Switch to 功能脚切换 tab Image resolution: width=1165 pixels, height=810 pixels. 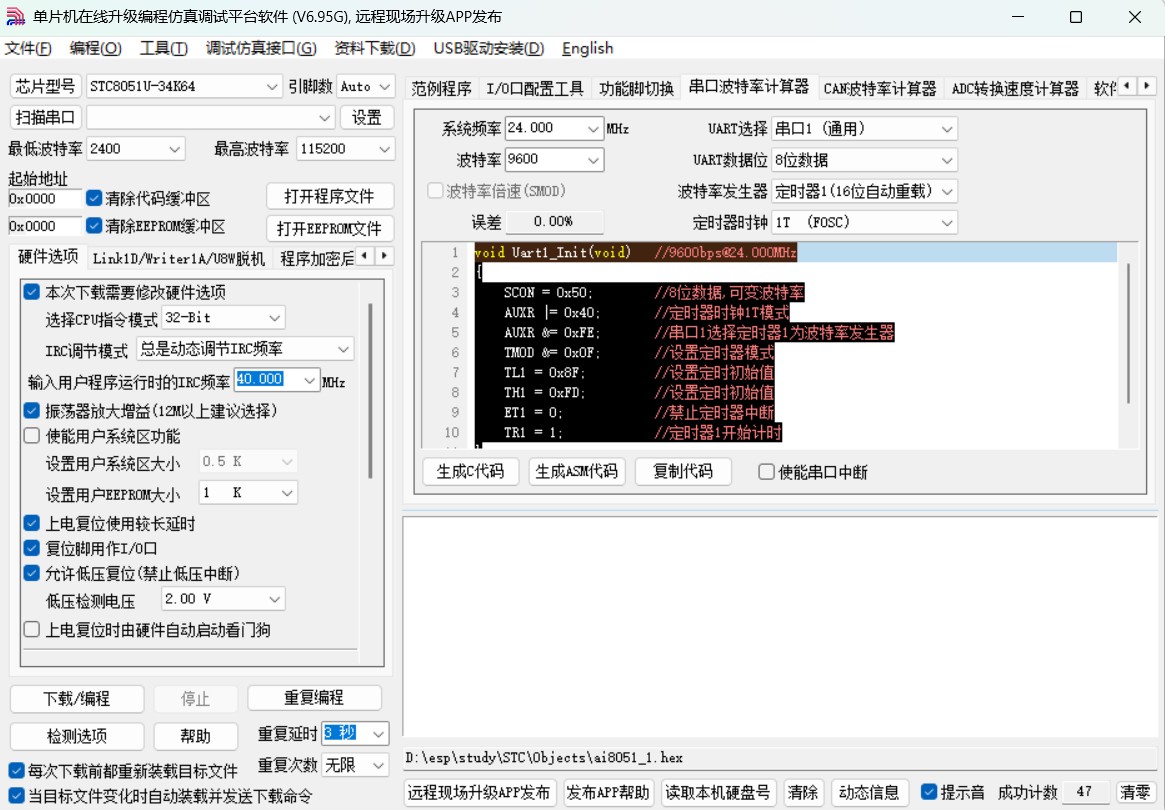point(636,88)
